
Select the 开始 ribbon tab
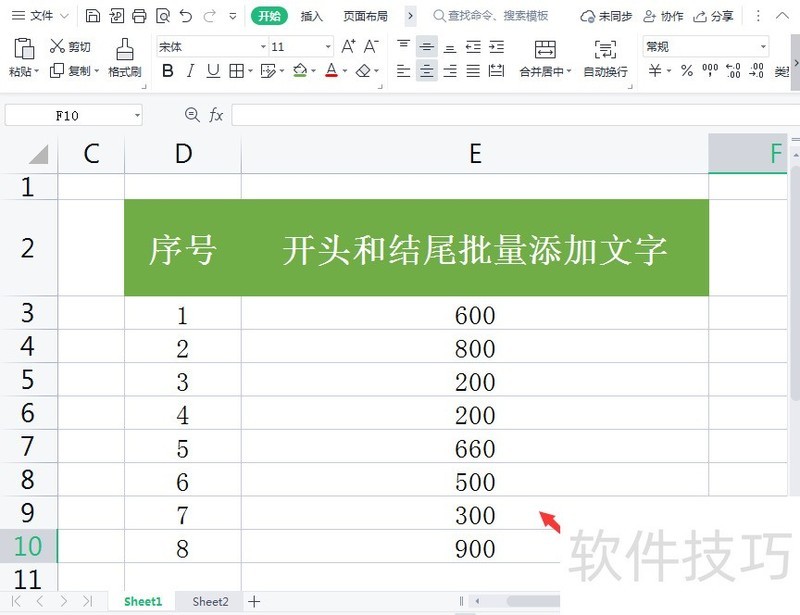[x=269, y=16]
